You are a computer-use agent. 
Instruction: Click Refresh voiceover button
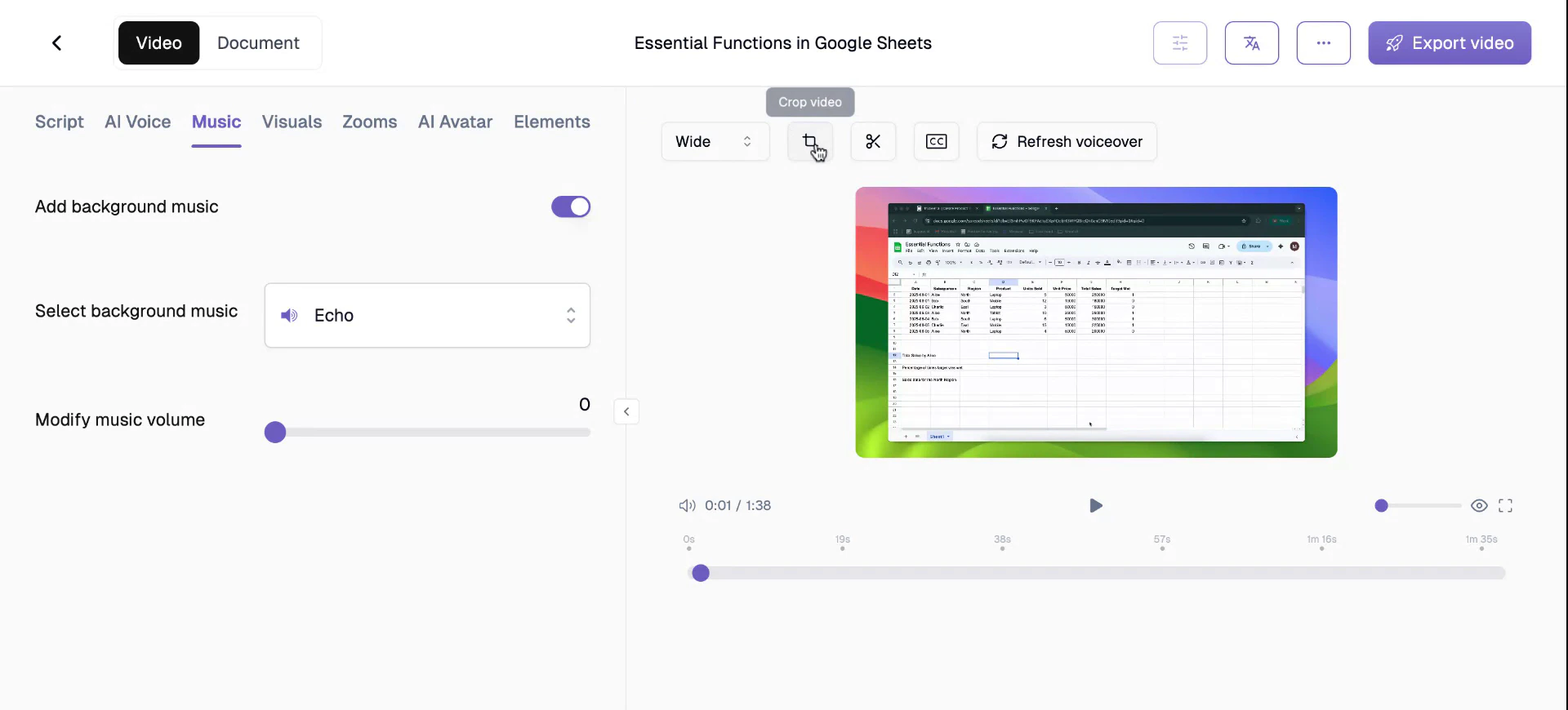tap(1067, 142)
